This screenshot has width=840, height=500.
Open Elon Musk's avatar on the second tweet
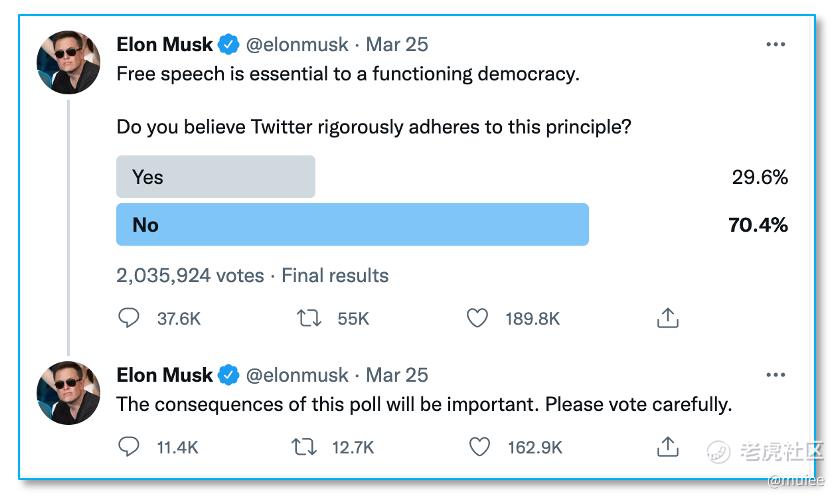[x=68, y=392]
